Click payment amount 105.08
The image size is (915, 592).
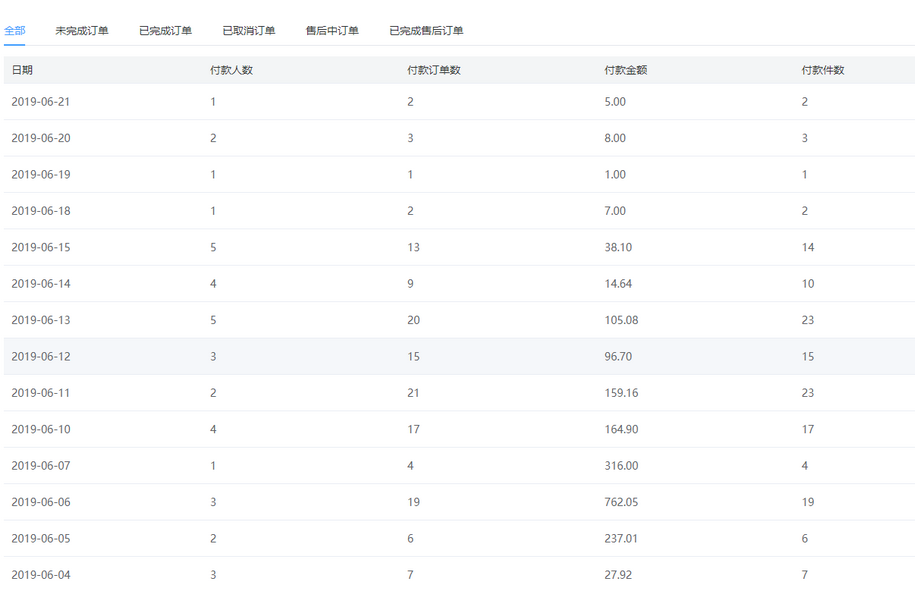point(621,320)
